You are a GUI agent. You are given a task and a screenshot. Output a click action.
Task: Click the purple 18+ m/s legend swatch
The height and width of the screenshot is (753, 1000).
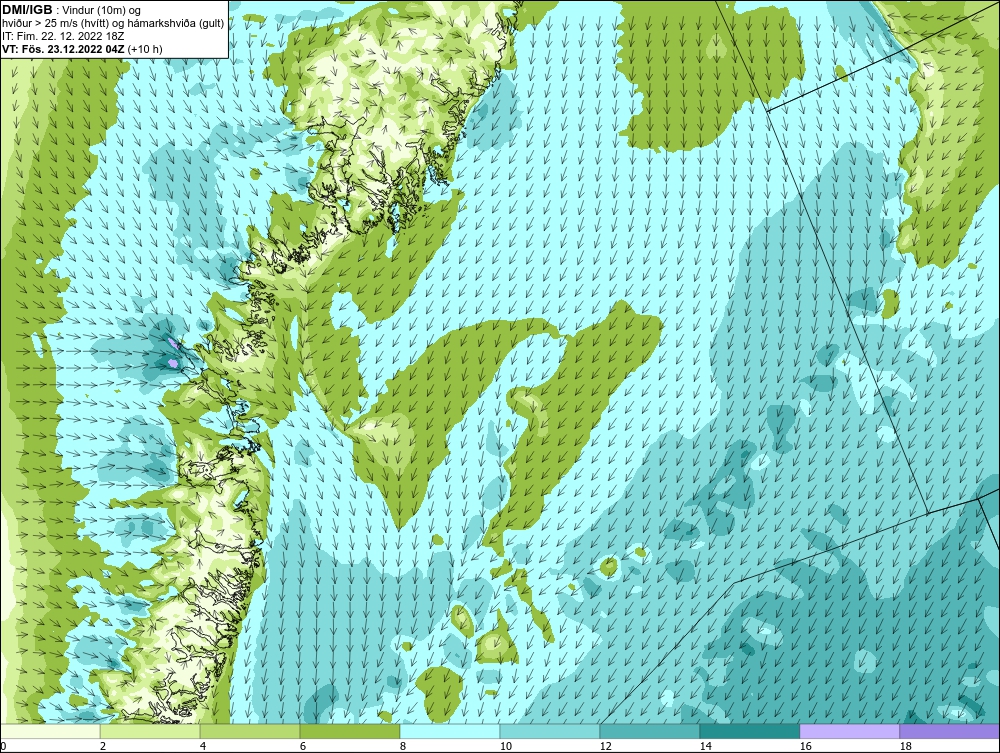pos(949,731)
